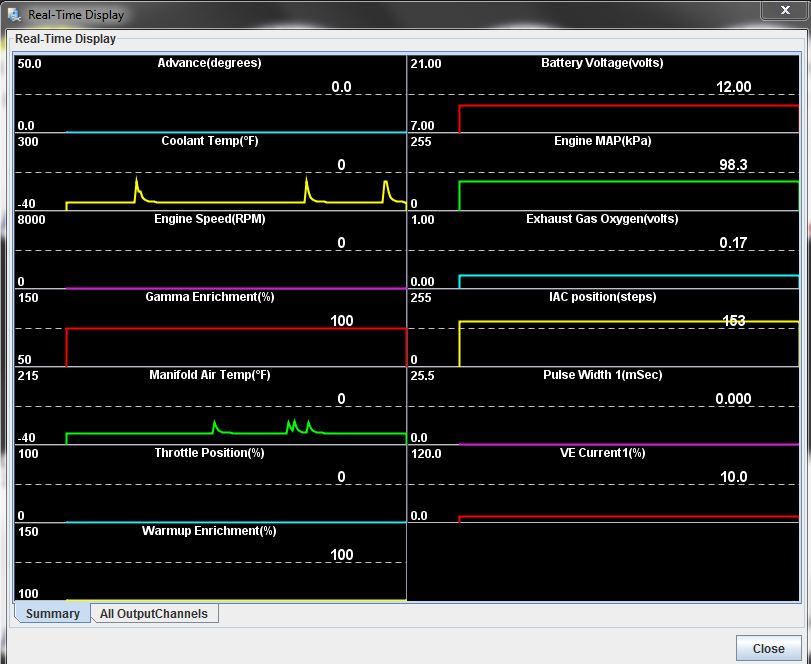Click the Engine MAP(kPa) graph

coord(603,172)
